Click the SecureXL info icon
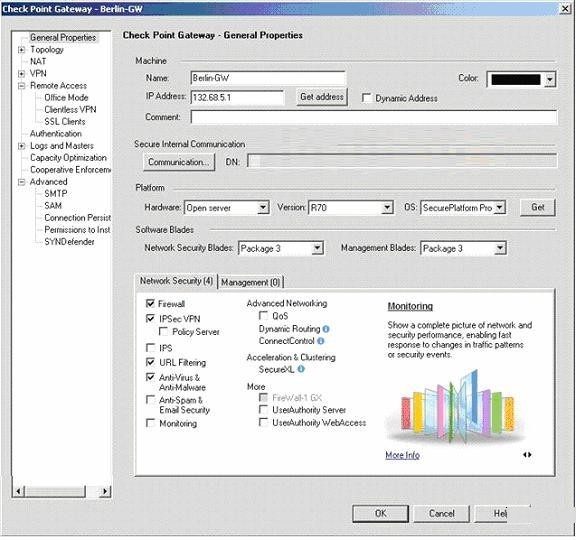The image size is (576, 540). (301, 369)
